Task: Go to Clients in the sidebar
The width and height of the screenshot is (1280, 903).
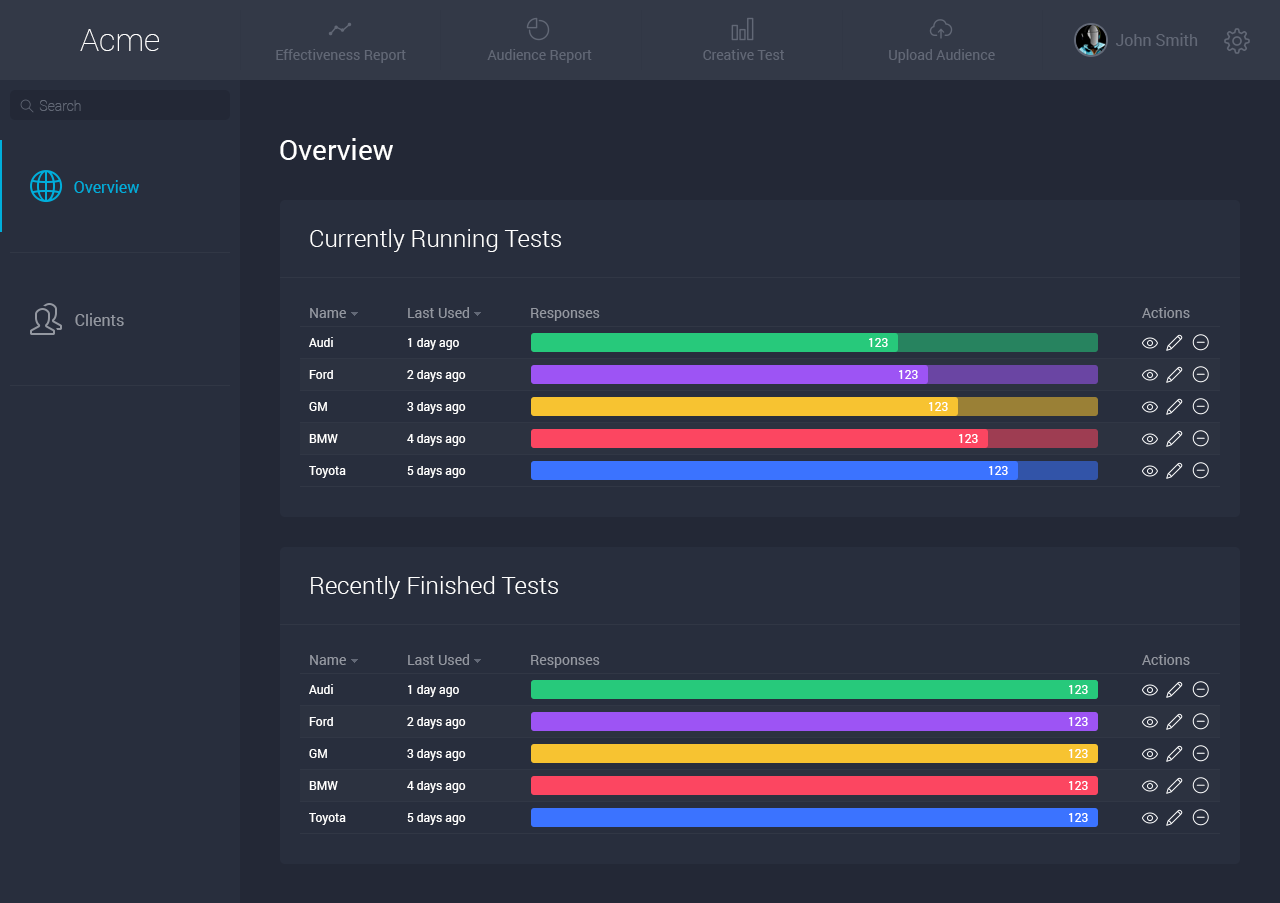Action: click(x=99, y=320)
